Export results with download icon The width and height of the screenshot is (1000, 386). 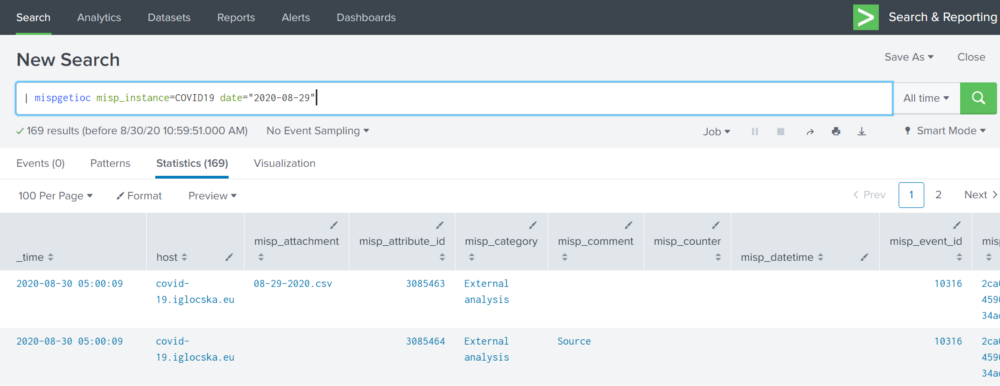pos(862,131)
